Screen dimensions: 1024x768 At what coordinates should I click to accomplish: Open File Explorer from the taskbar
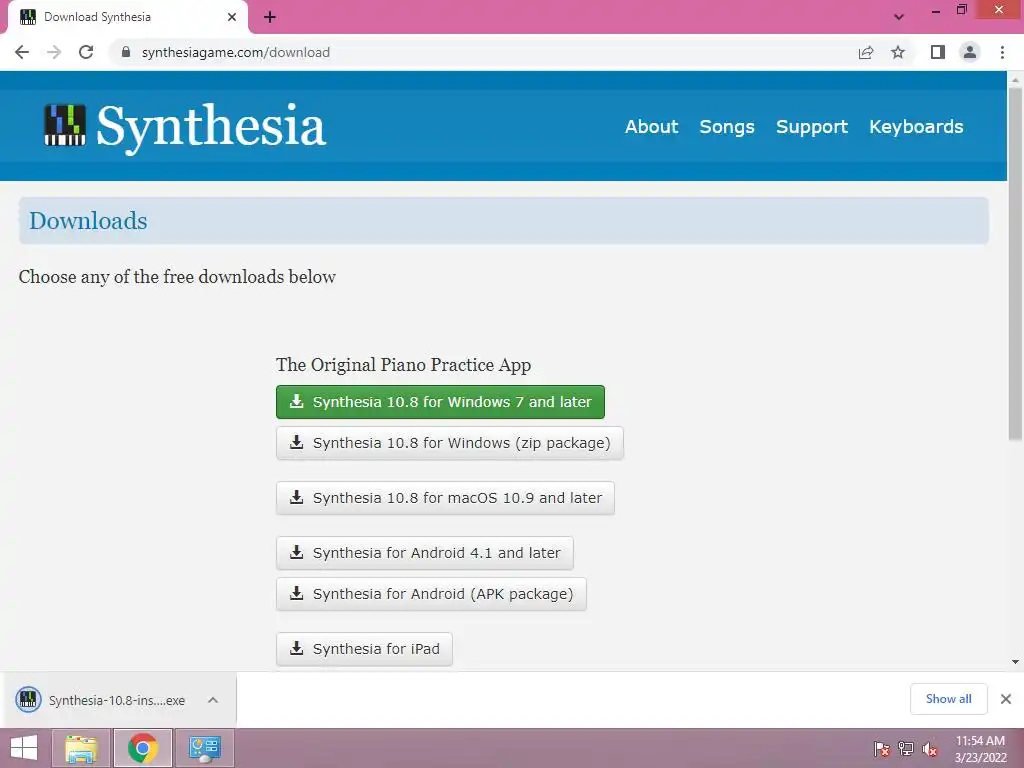81,748
